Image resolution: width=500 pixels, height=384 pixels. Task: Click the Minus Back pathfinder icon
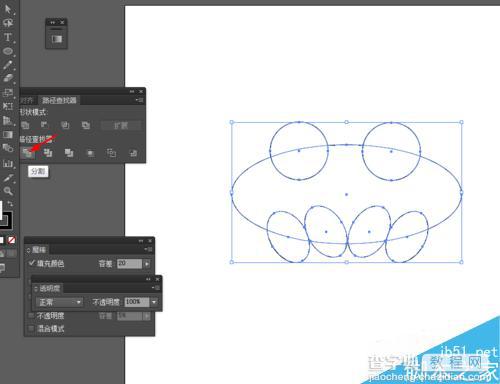[133, 153]
